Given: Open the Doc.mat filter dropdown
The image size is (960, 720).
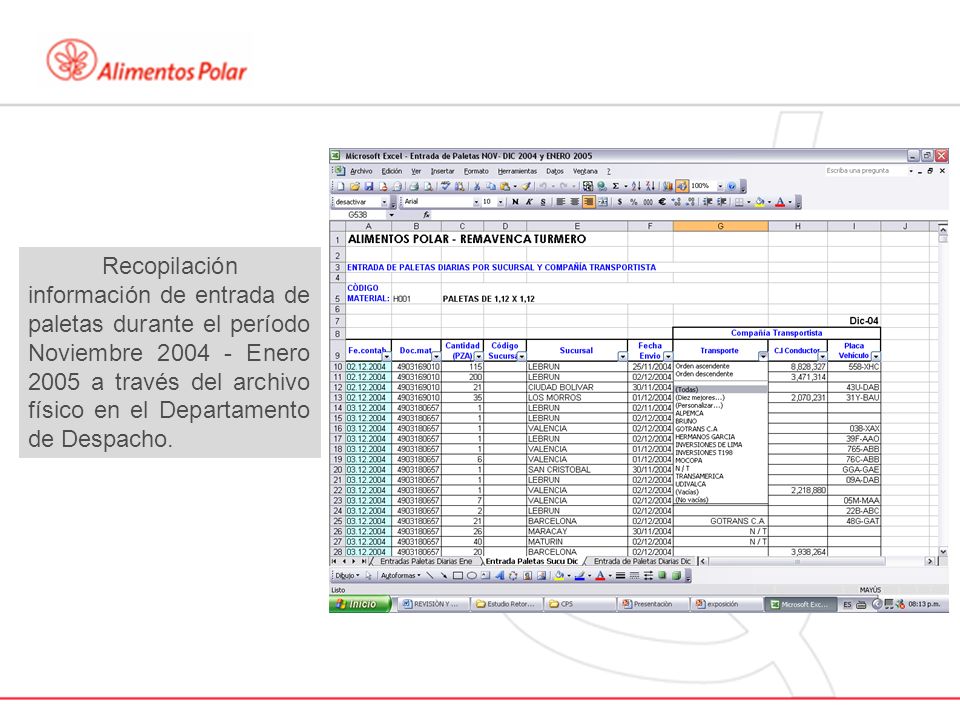Looking at the screenshot, I should tap(436, 356).
